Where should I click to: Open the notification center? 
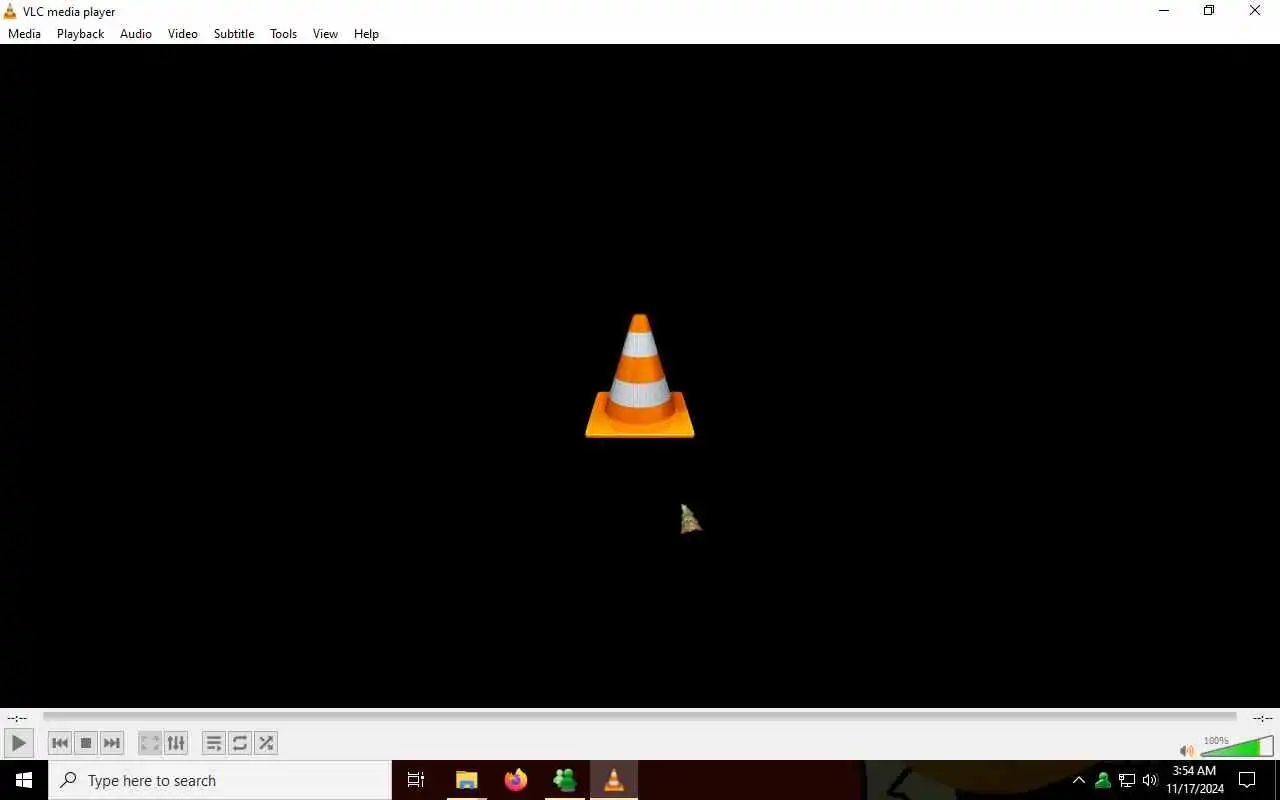(1247, 780)
